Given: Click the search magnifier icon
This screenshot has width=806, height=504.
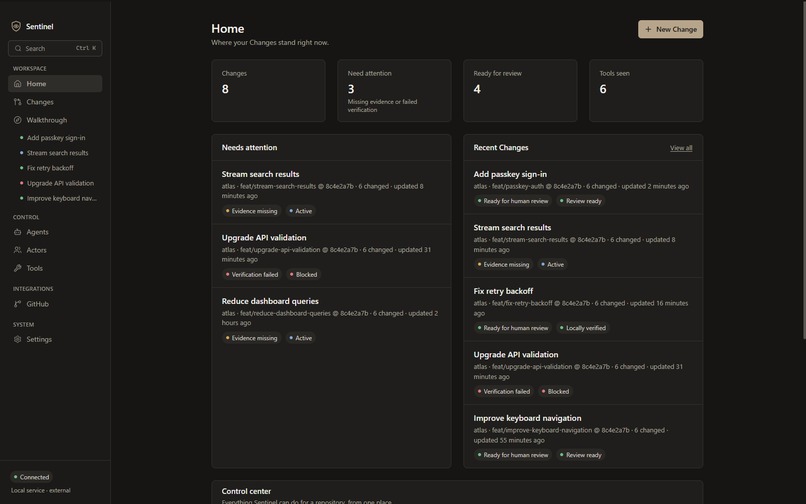Looking at the screenshot, I should coord(18,48).
